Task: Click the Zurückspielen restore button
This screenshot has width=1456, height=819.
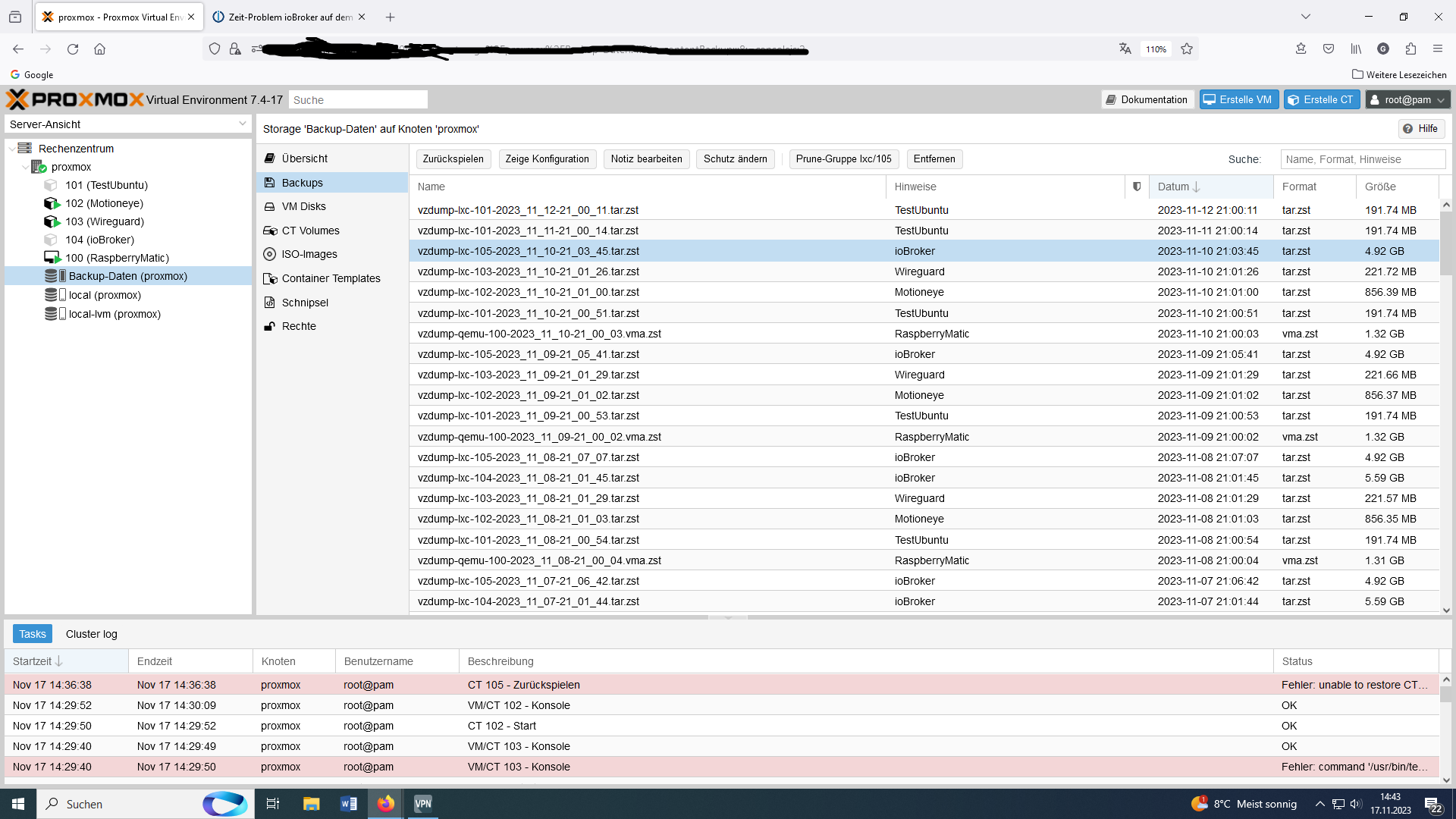Action: (453, 159)
